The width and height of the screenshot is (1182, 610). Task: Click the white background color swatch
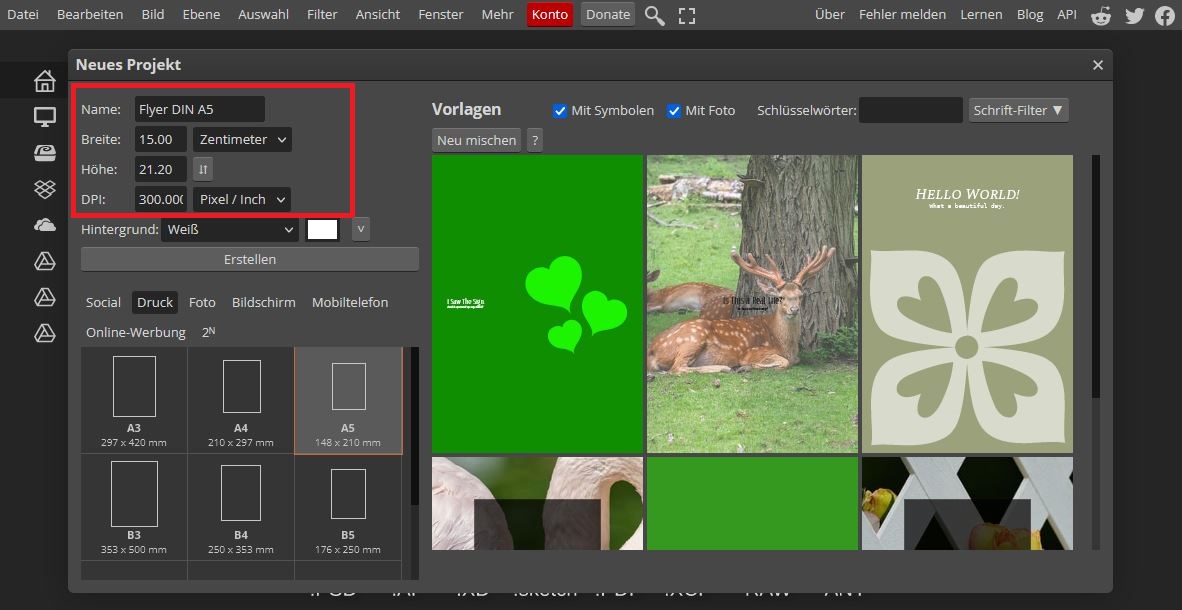tap(322, 230)
